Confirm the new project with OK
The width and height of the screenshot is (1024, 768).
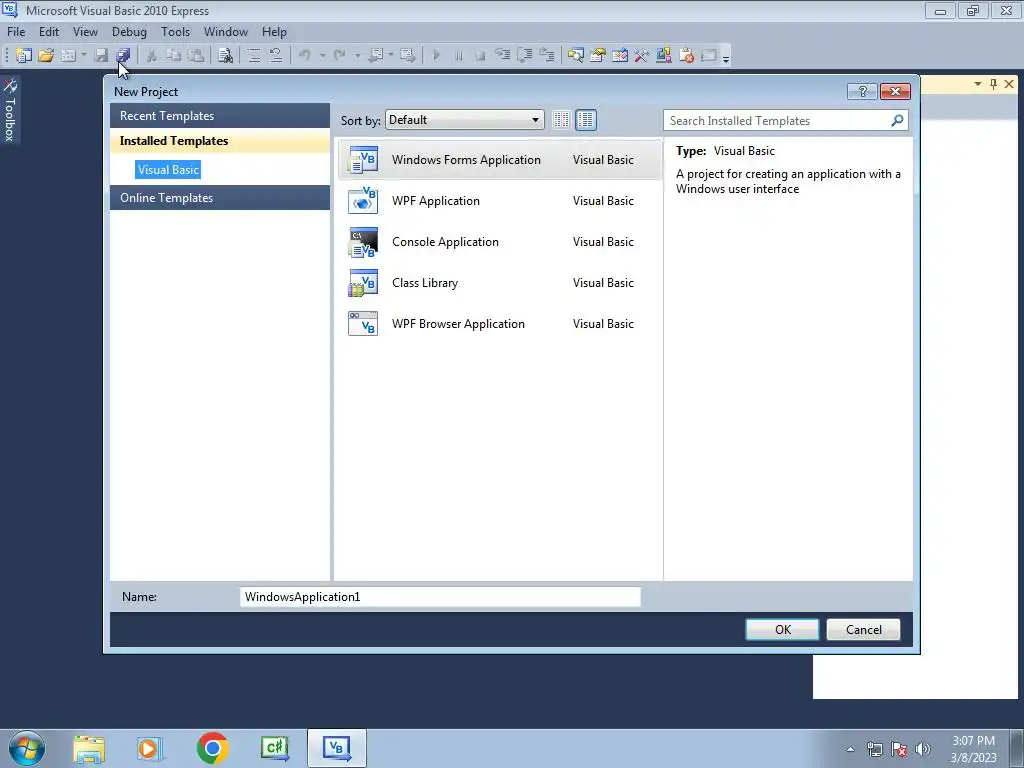782,630
